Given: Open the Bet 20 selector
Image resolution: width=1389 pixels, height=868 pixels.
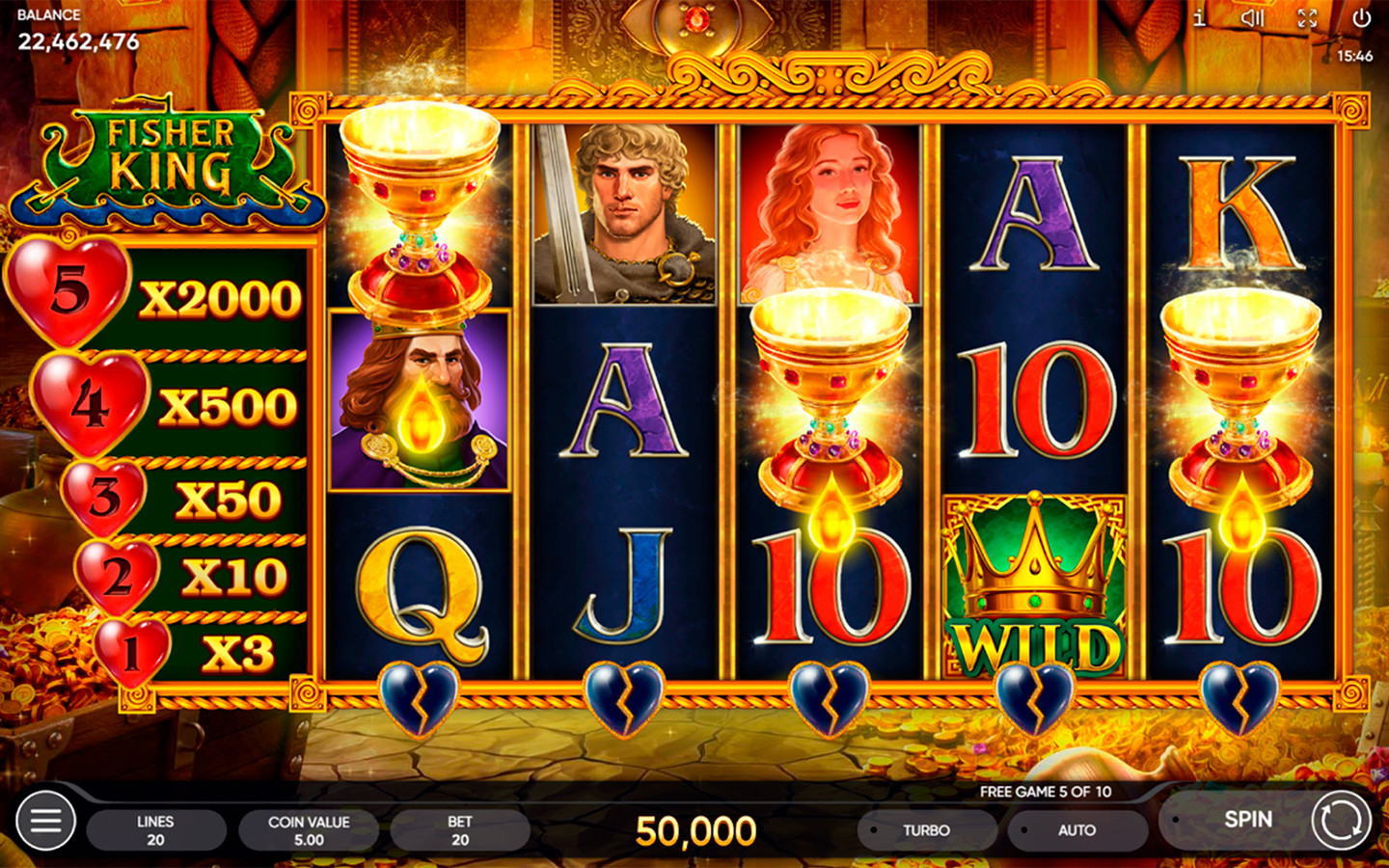Looking at the screenshot, I should click(460, 830).
